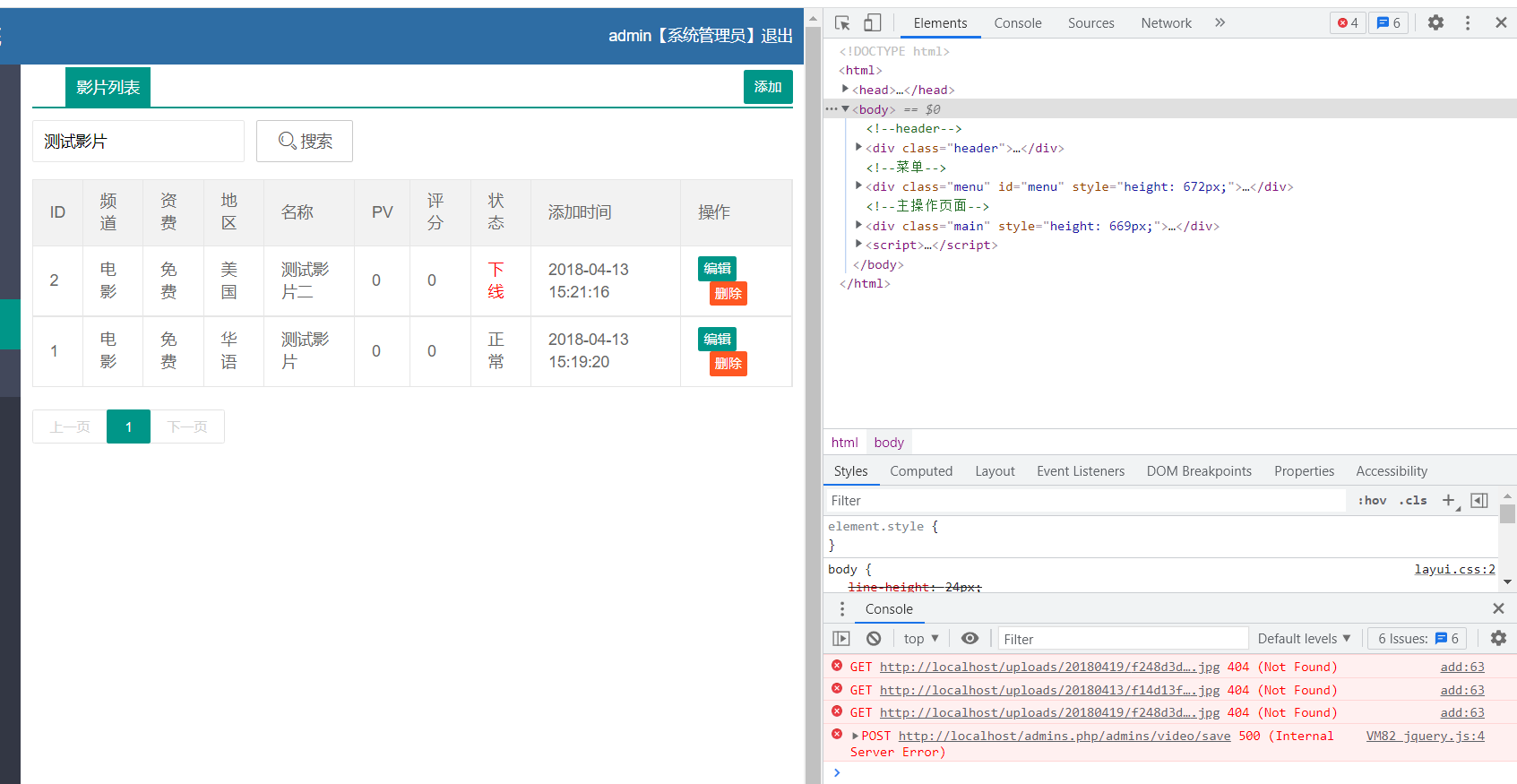This screenshot has width=1517, height=784.
Task: Expand the div class main node
Action: (858, 226)
